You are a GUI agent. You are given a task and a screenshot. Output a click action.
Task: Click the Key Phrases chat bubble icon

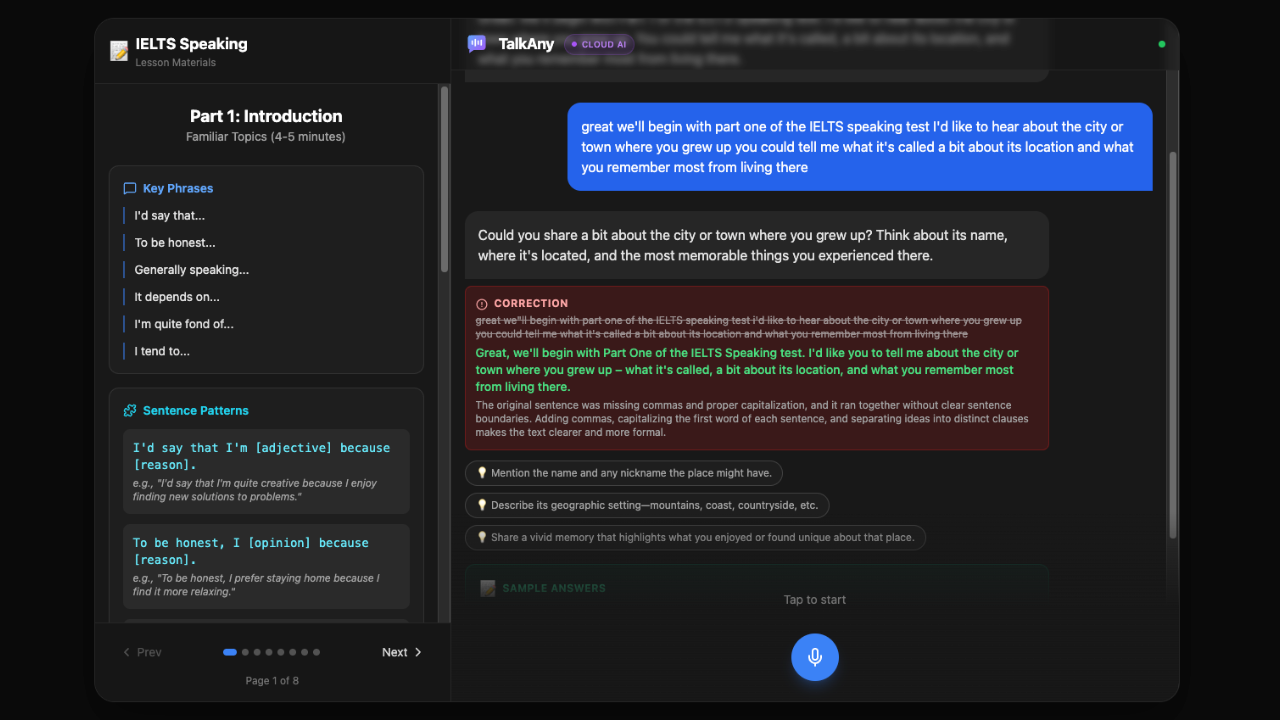(130, 188)
